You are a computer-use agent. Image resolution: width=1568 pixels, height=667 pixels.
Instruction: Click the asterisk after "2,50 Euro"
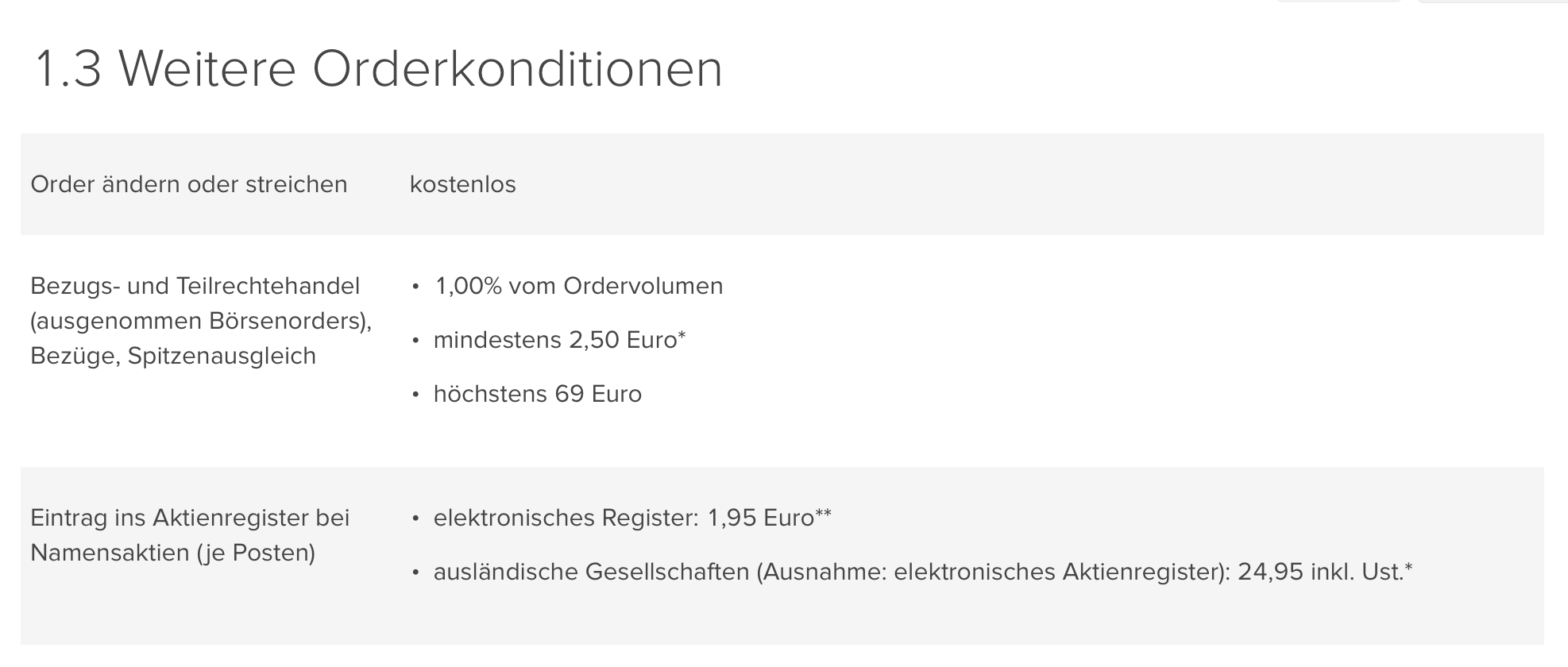682,336
